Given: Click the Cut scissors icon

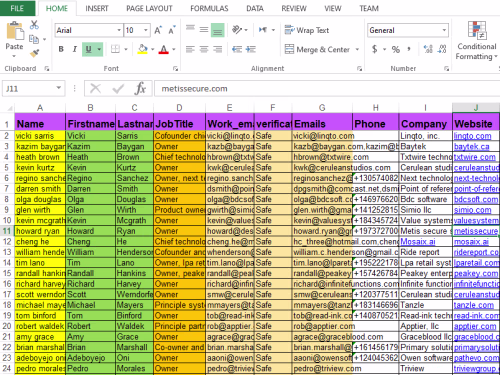Looking at the screenshot, I should pos(34,25).
